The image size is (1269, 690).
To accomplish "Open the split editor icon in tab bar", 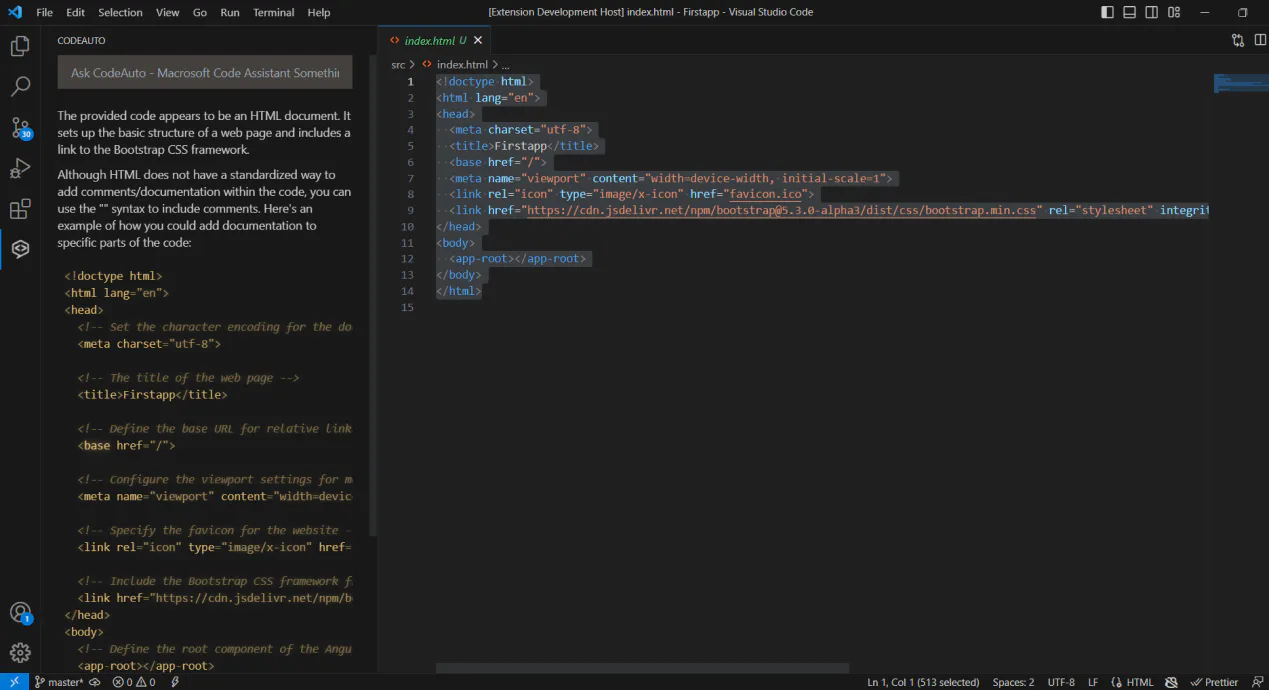I will tap(1260, 40).
